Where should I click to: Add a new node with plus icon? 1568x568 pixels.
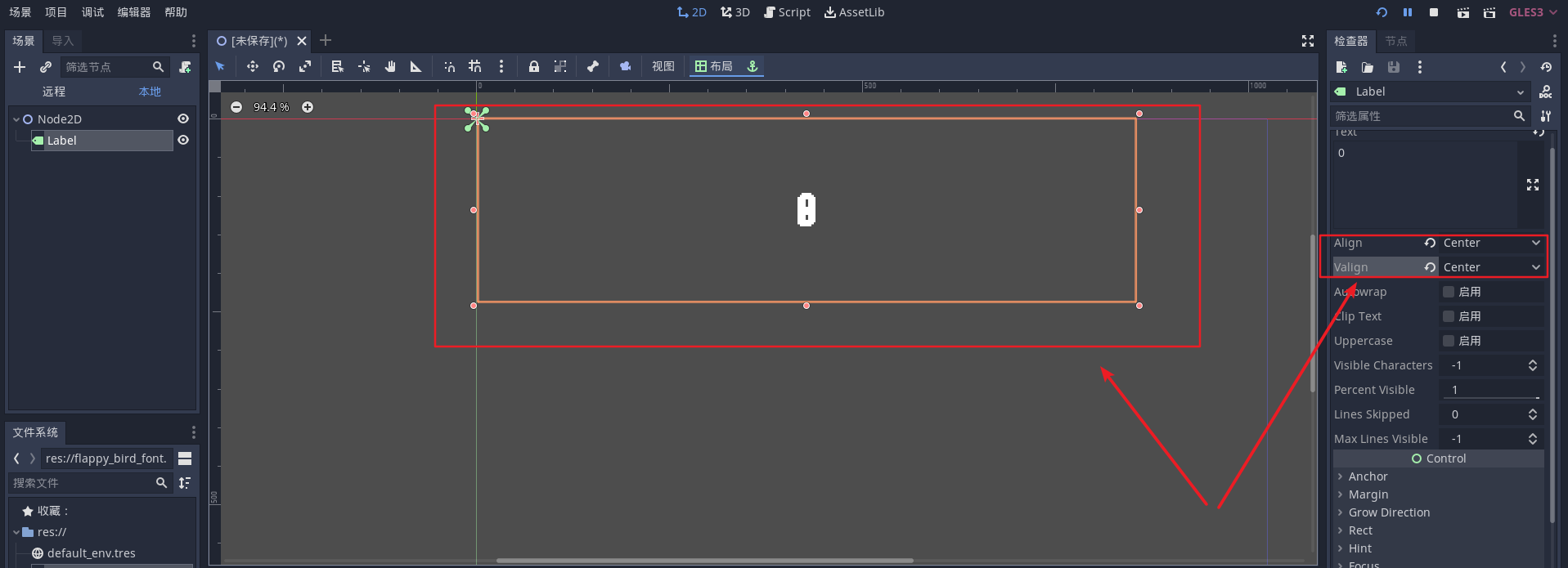point(20,67)
